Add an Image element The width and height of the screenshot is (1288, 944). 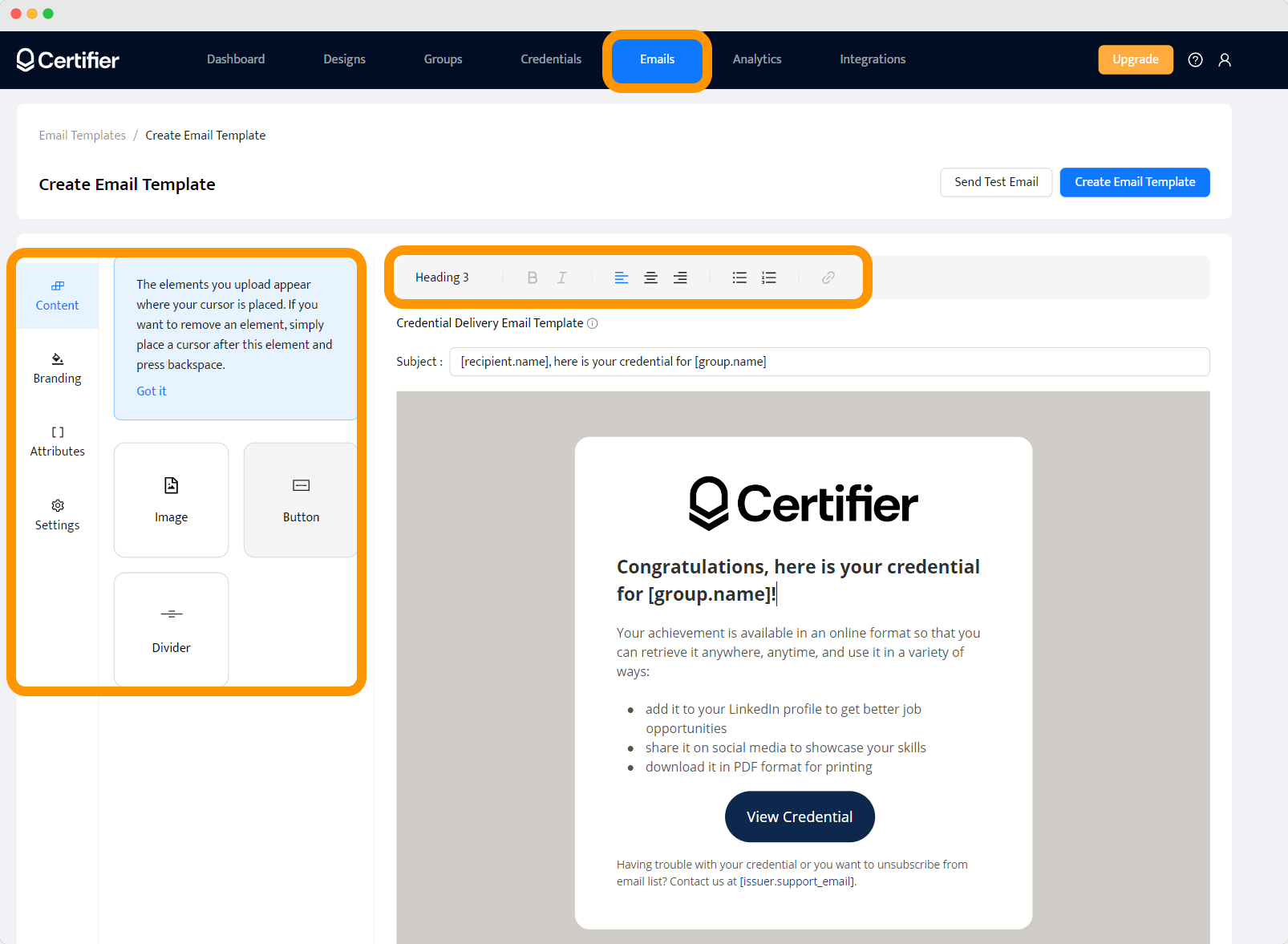pyautogui.click(x=172, y=500)
